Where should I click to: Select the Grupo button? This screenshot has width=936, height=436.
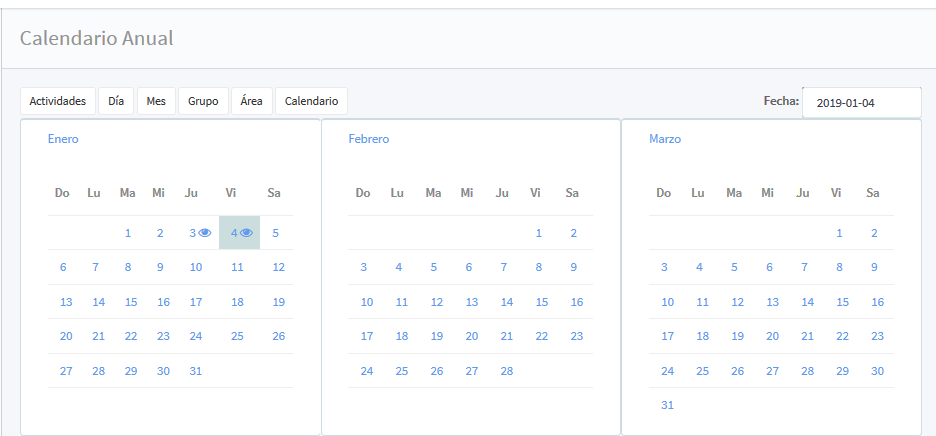pyautogui.click(x=203, y=101)
